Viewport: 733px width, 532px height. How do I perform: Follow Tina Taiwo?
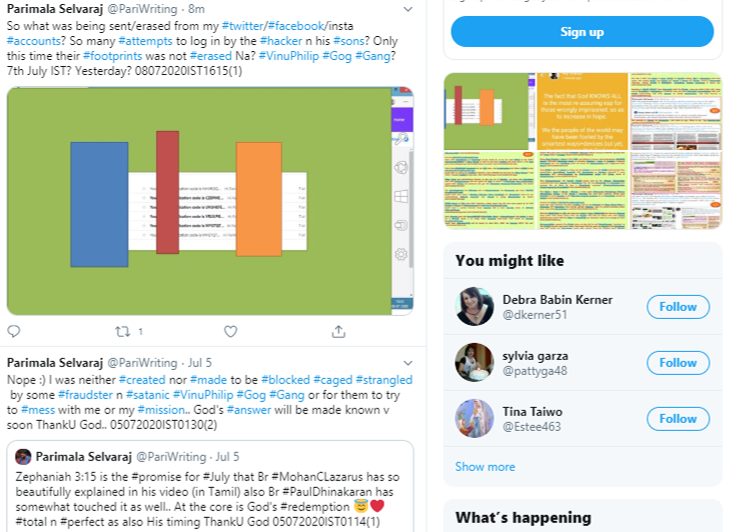tap(678, 419)
